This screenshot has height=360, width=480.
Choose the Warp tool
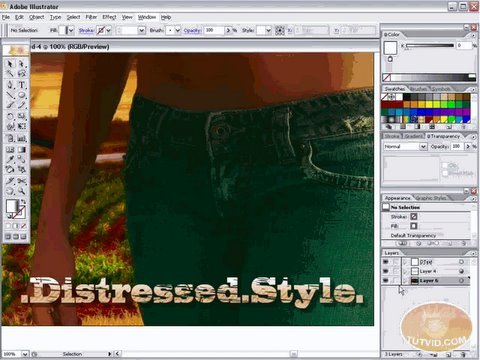tap(10, 127)
